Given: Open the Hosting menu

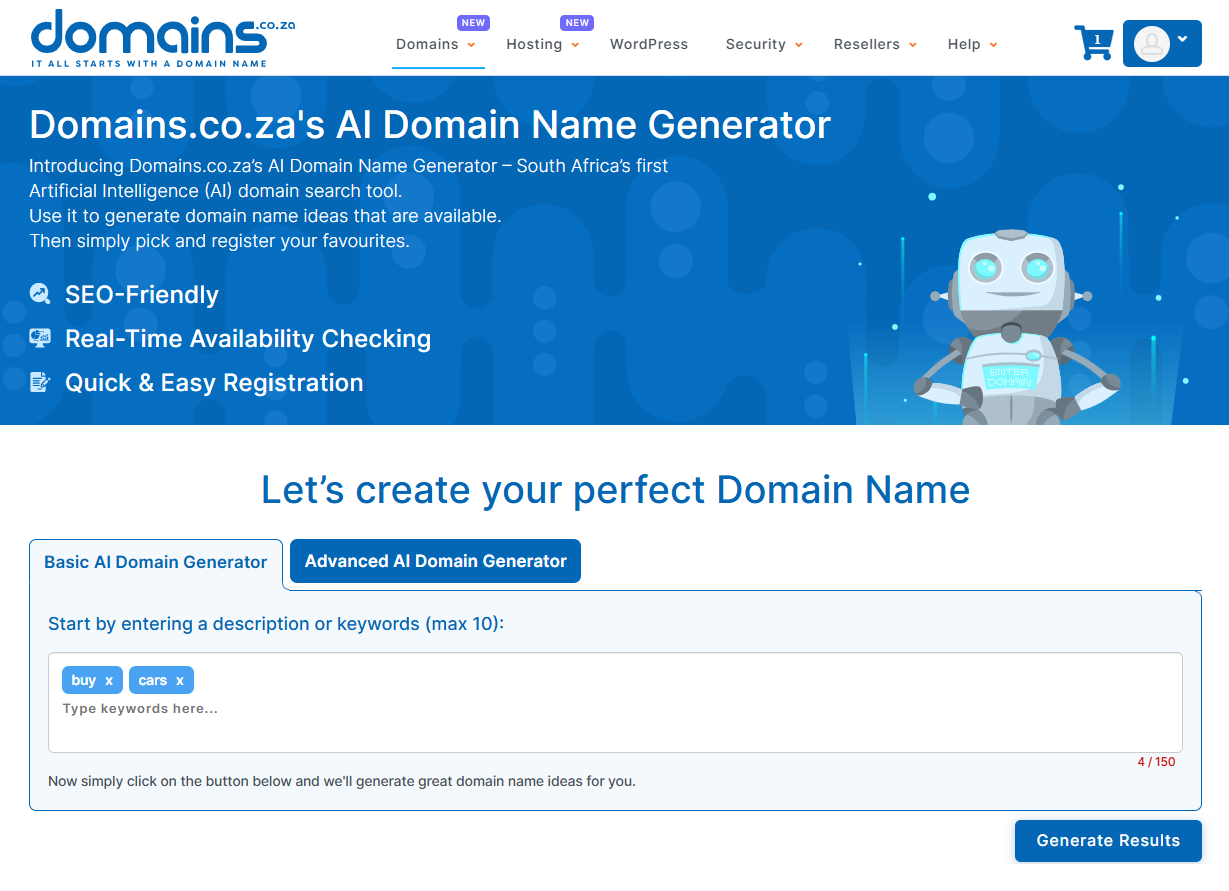Looking at the screenshot, I should click(534, 44).
